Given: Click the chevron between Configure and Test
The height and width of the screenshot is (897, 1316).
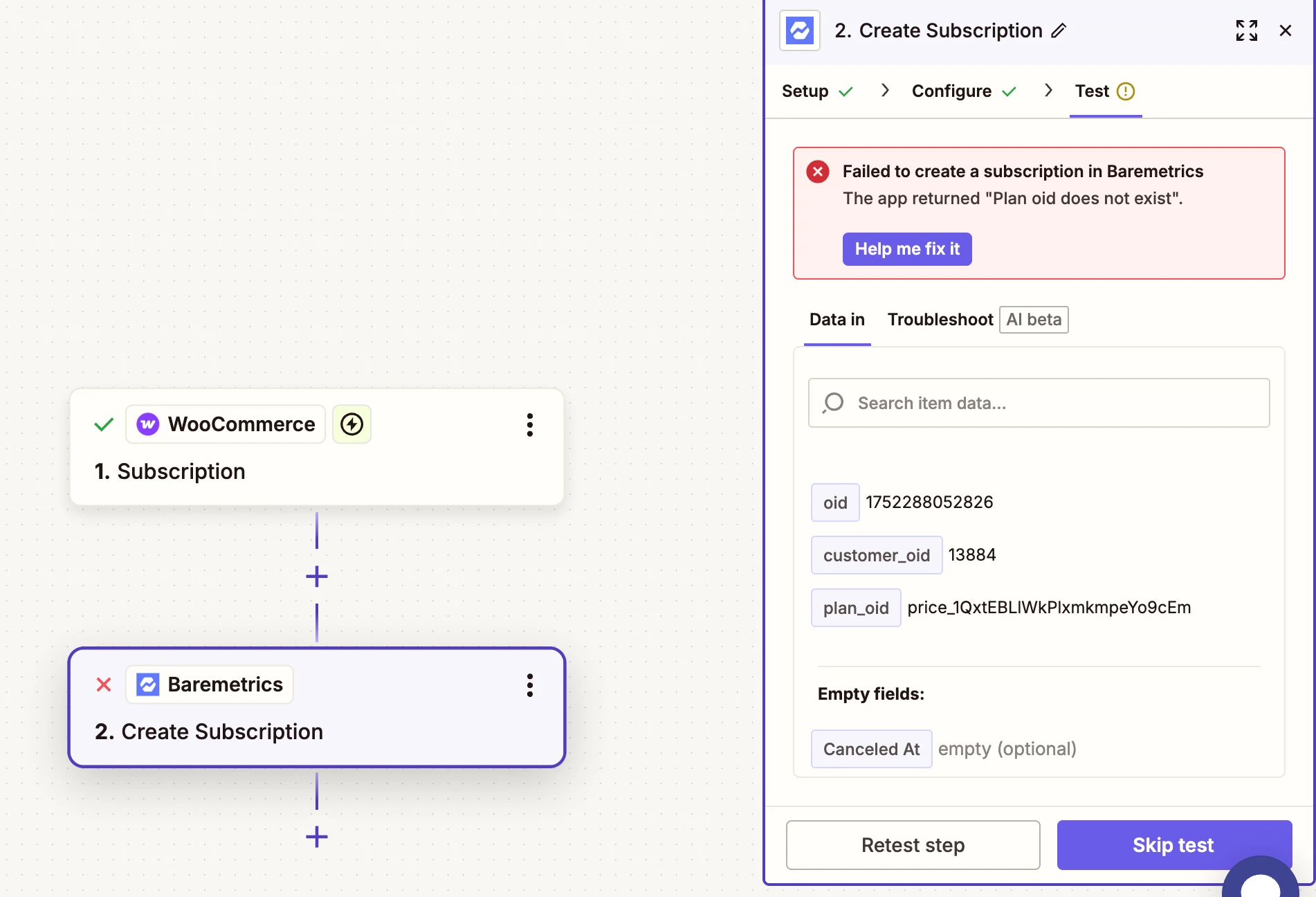Looking at the screenshot, I should click(x=1048, y=91).
